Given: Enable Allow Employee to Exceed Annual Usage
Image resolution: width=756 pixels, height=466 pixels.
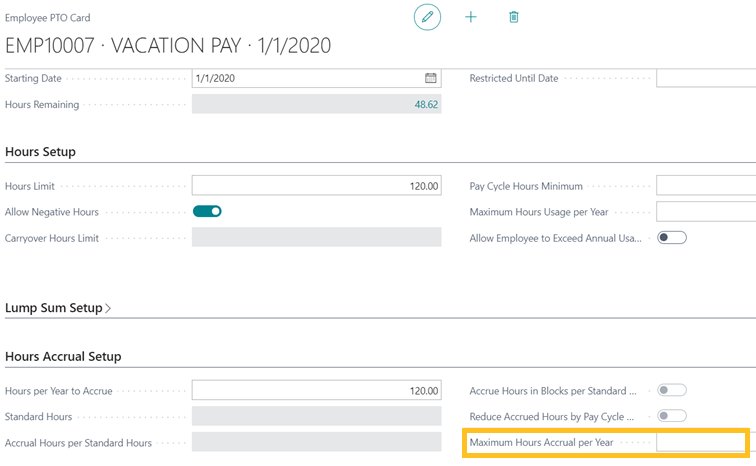Looking at the screenshot, I should pyautogui.click(x=671, y=237).
